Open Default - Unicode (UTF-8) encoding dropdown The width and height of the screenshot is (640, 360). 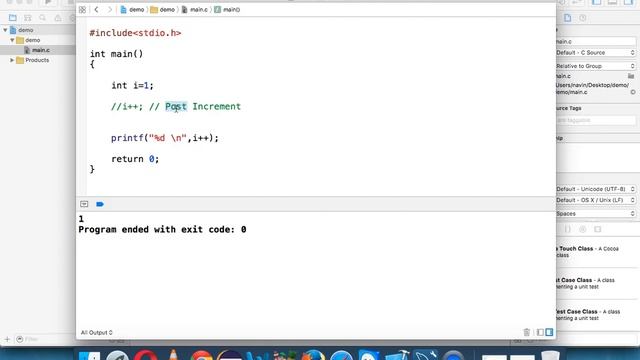tap(596, 189)
